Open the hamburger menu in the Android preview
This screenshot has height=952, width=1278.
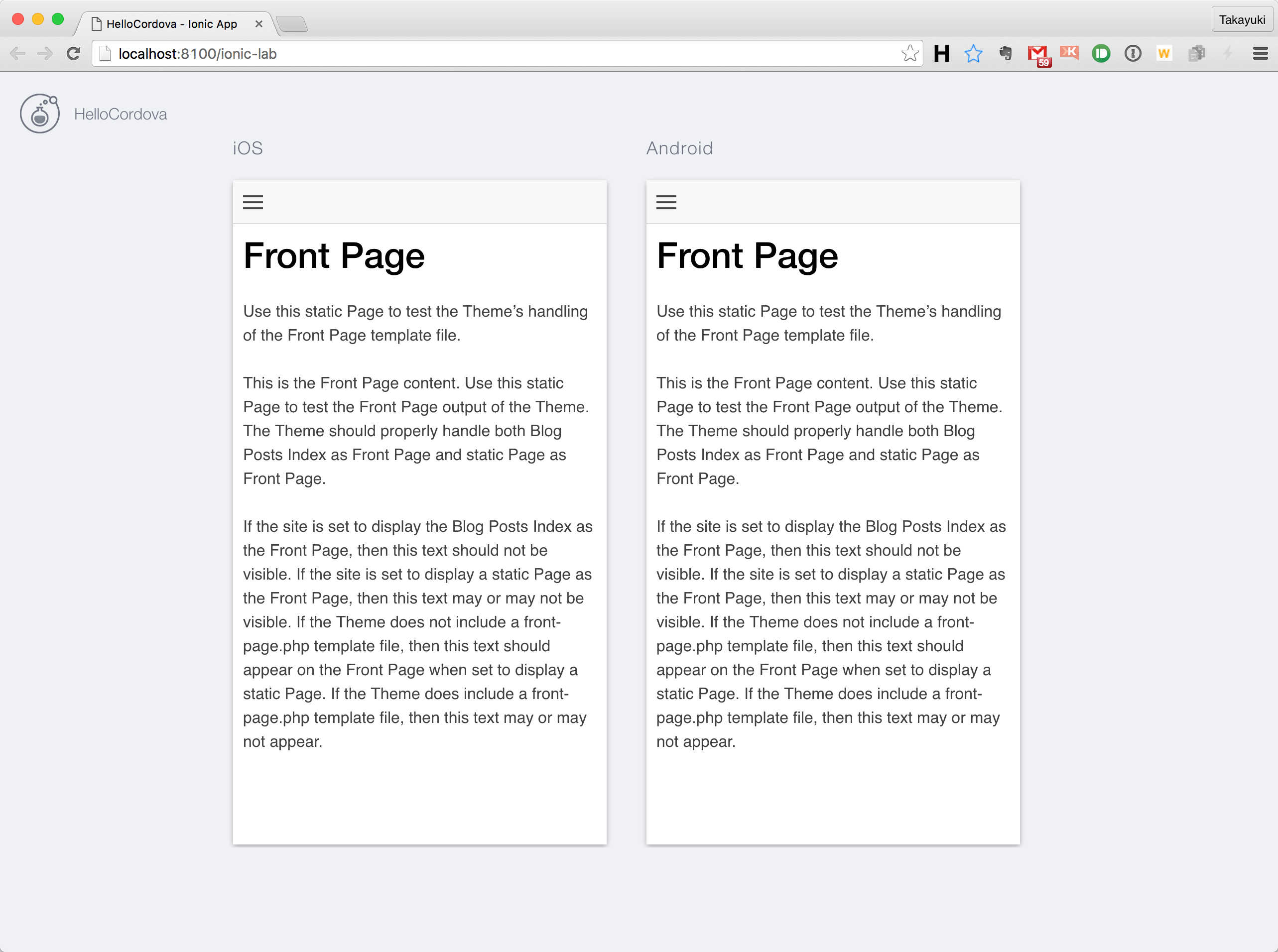pos(666,202)
